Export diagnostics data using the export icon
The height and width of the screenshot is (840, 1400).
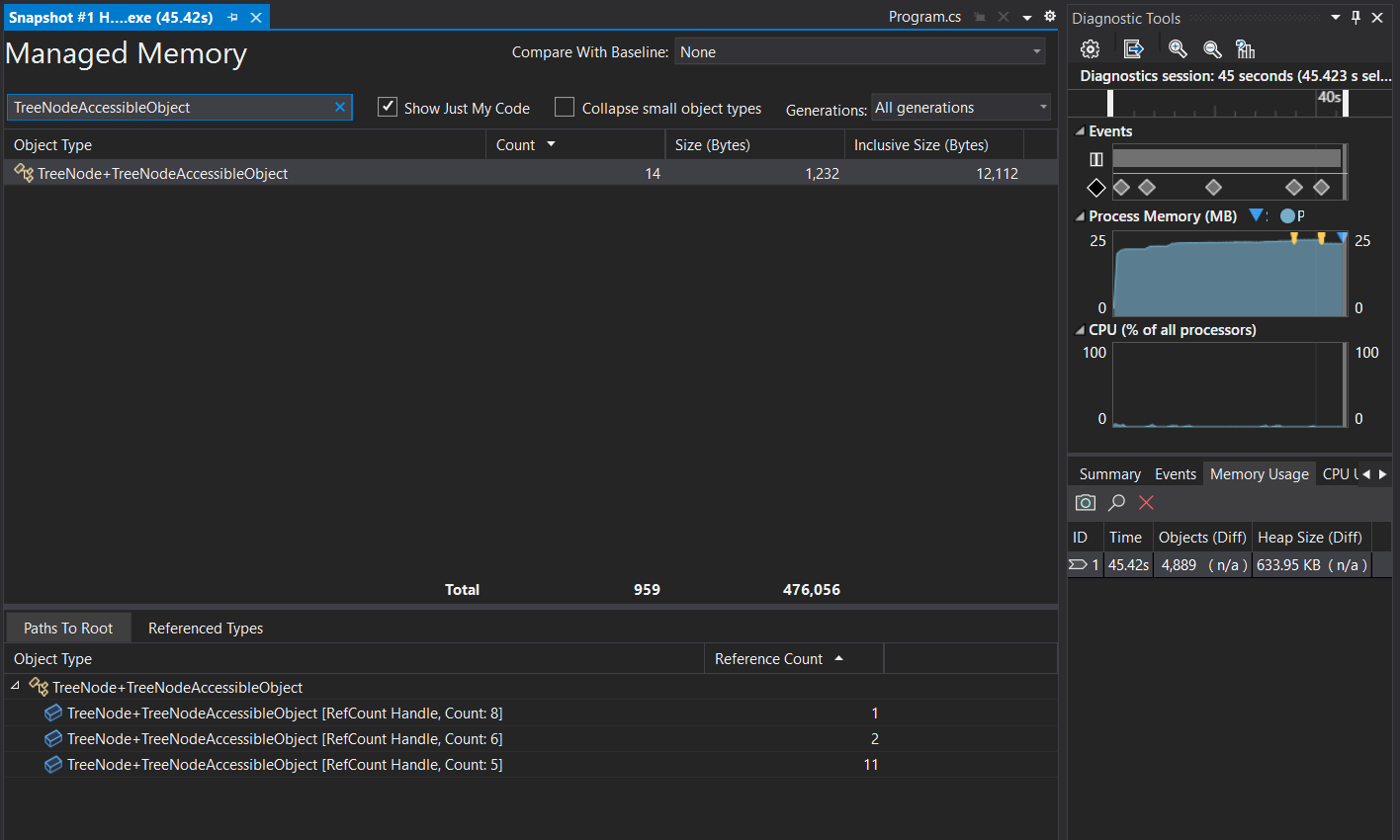coord(1133,48)
